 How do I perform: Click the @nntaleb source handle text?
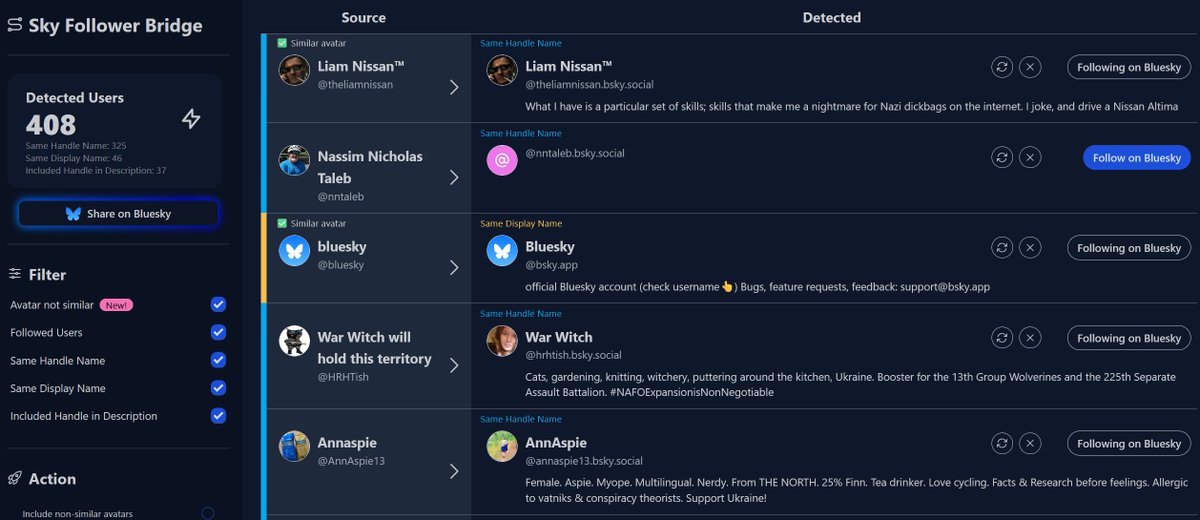341,198
